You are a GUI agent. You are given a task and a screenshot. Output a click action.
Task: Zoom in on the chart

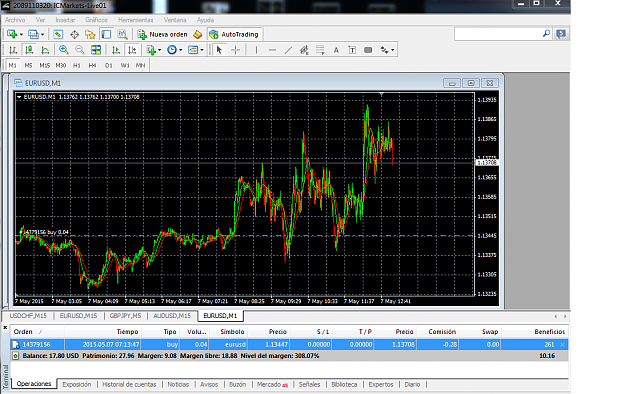pos(63,50)
